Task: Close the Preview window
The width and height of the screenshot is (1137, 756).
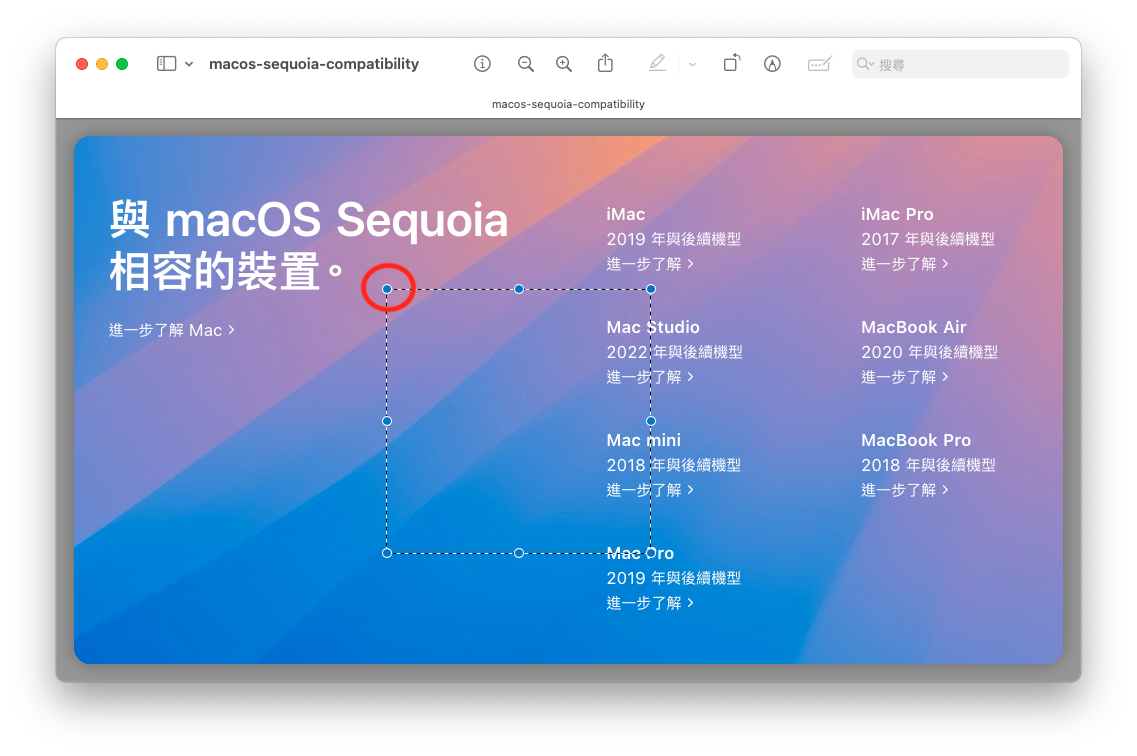Action: pyautogui.click(x=82, y=64)
